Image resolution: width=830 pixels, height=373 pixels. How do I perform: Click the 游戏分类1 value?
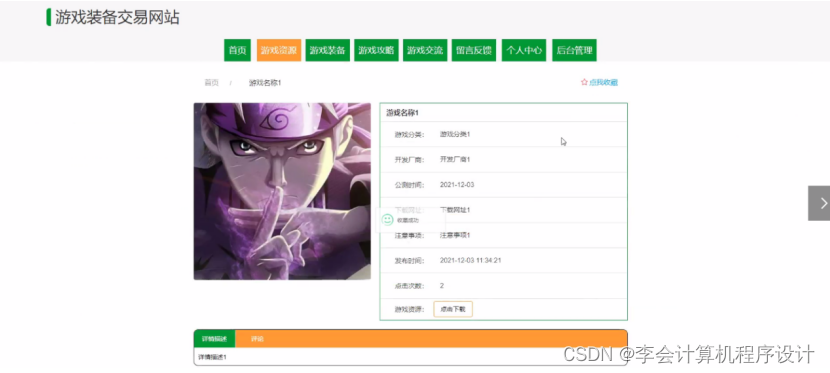click(x=455, y=134)
